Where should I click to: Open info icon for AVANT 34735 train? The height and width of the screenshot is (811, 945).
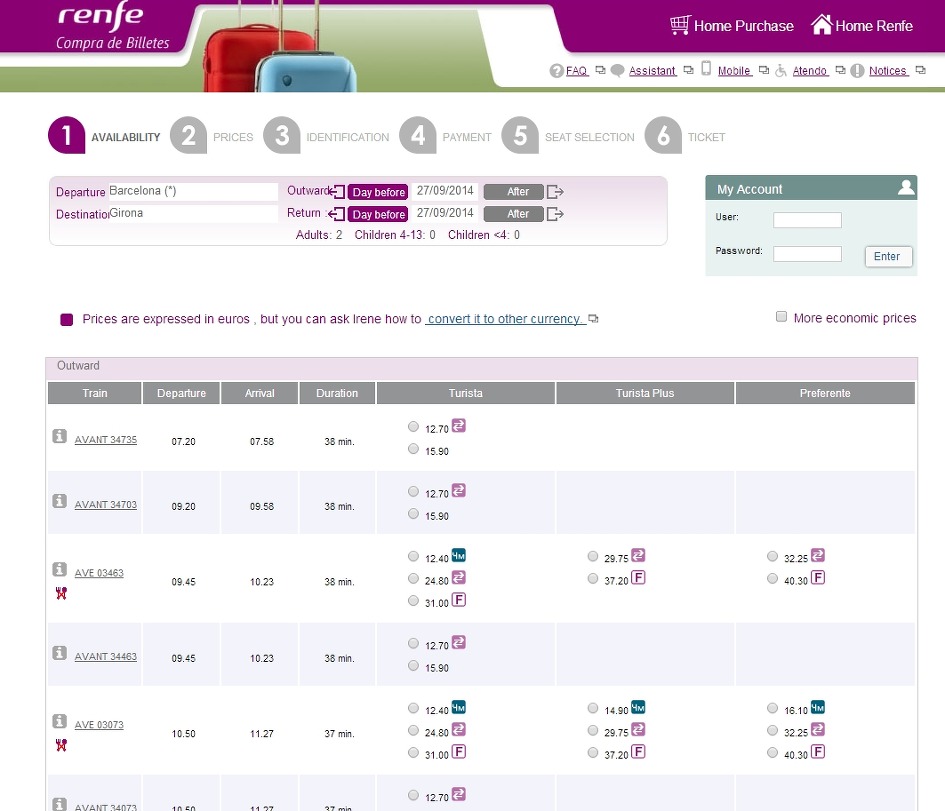(60, 436)
